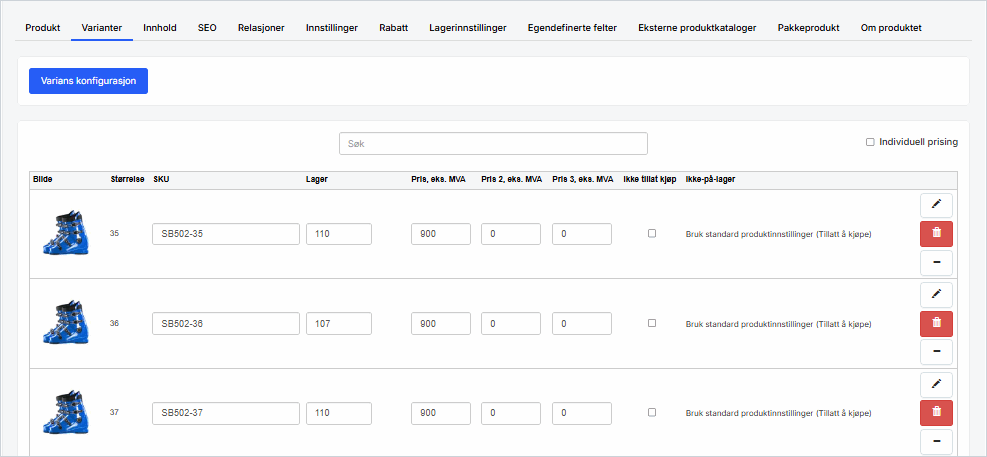Delete the SB502-36 variant via trash icon
Screen dimensions: 987x457
(x=936, y=323)
